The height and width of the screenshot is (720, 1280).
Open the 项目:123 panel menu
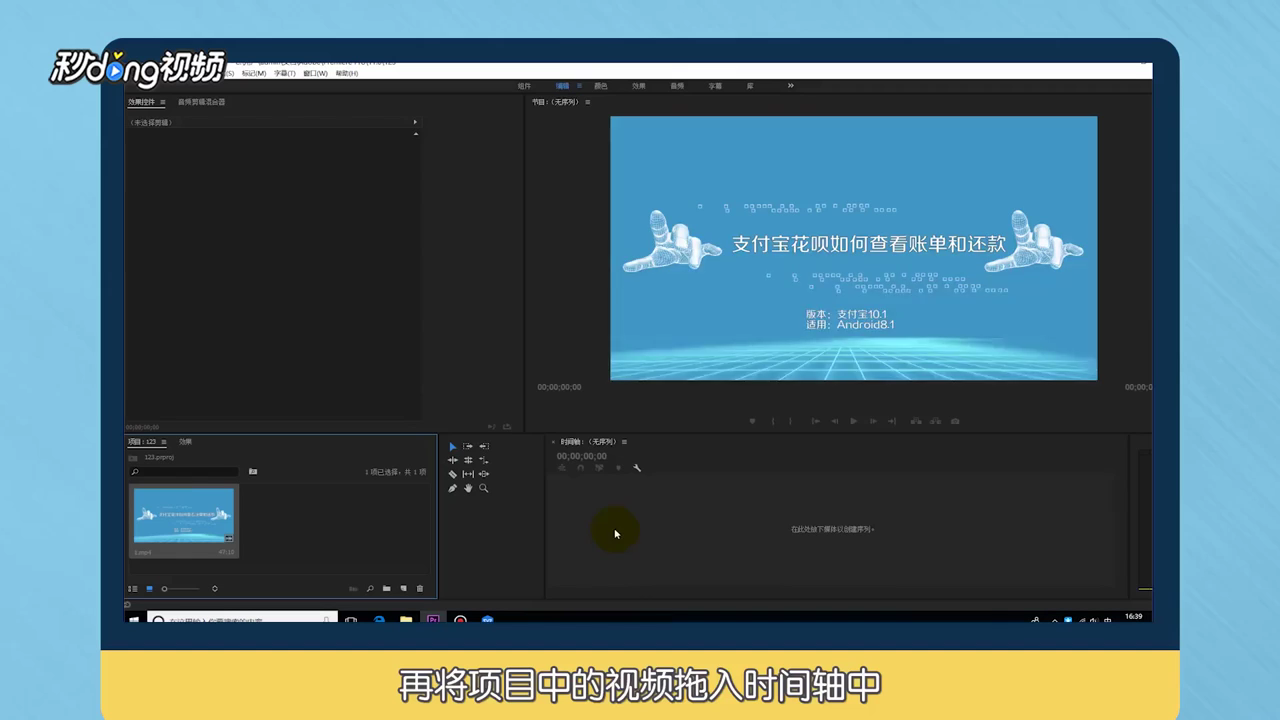click(164, 442)
